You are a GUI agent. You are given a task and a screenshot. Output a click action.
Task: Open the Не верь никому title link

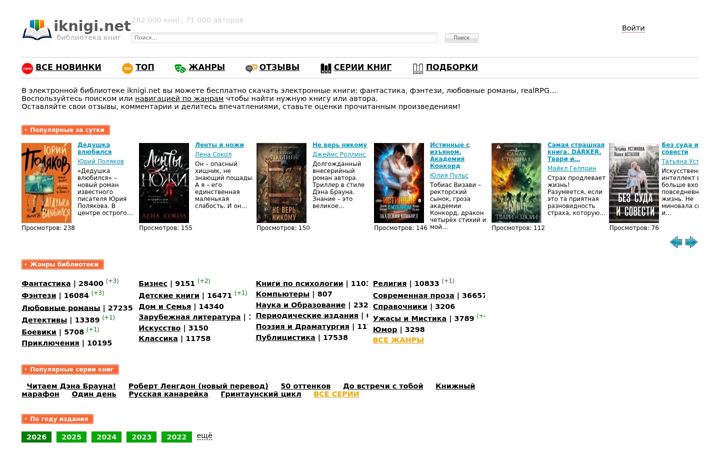[340, 145]
